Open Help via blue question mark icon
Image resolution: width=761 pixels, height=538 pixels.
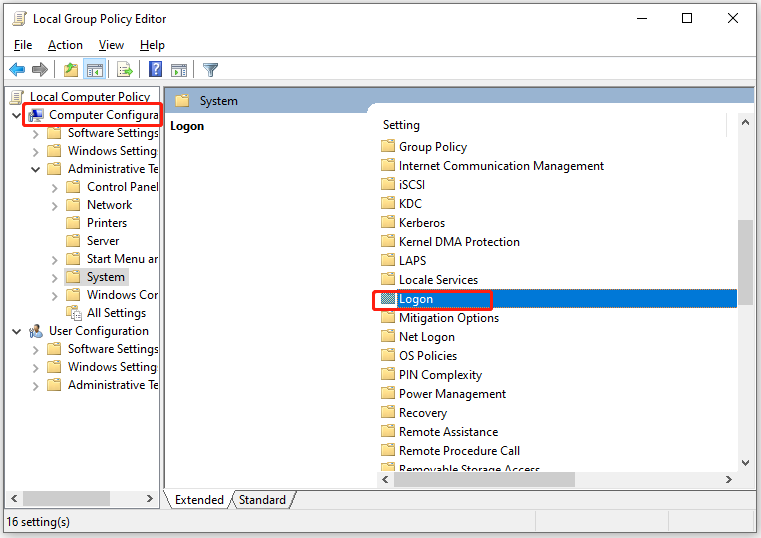[x=156, y=69]
